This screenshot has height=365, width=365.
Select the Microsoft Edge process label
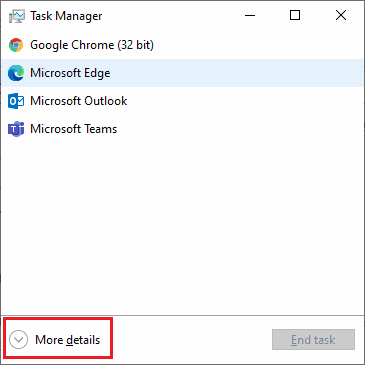coord(70,73)
